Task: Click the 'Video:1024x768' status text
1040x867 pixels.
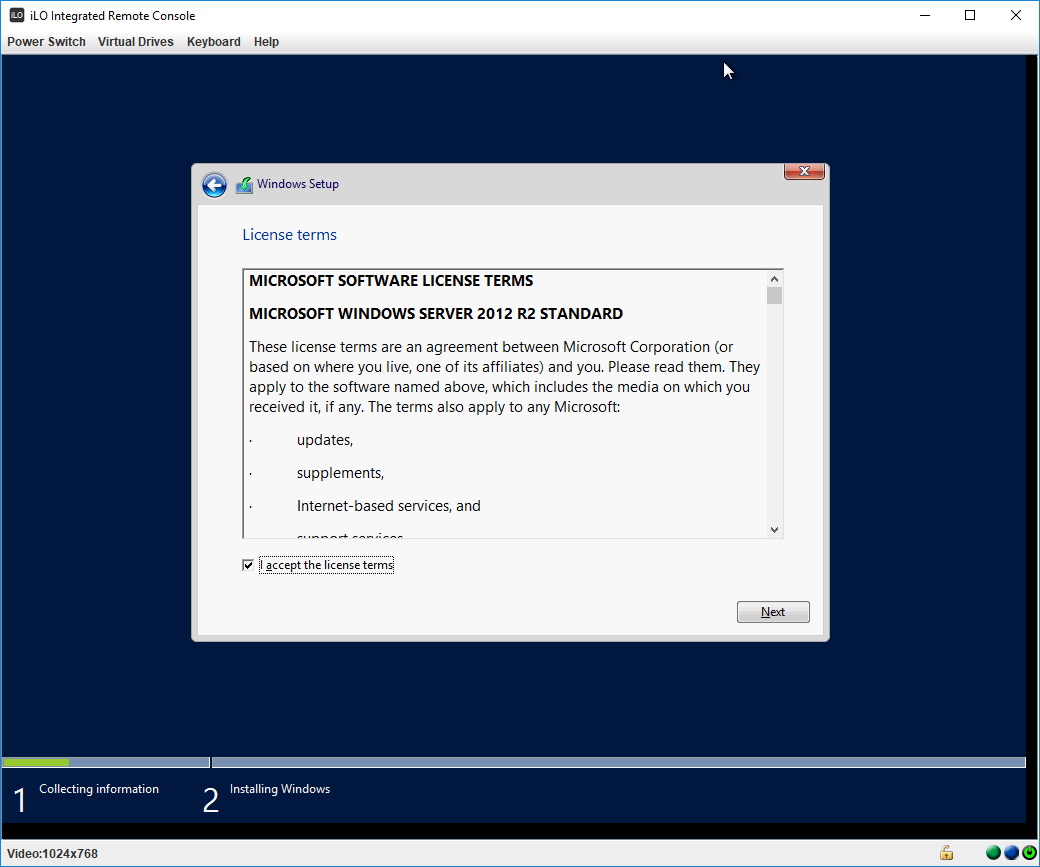Action: click(x=52, y=854)
